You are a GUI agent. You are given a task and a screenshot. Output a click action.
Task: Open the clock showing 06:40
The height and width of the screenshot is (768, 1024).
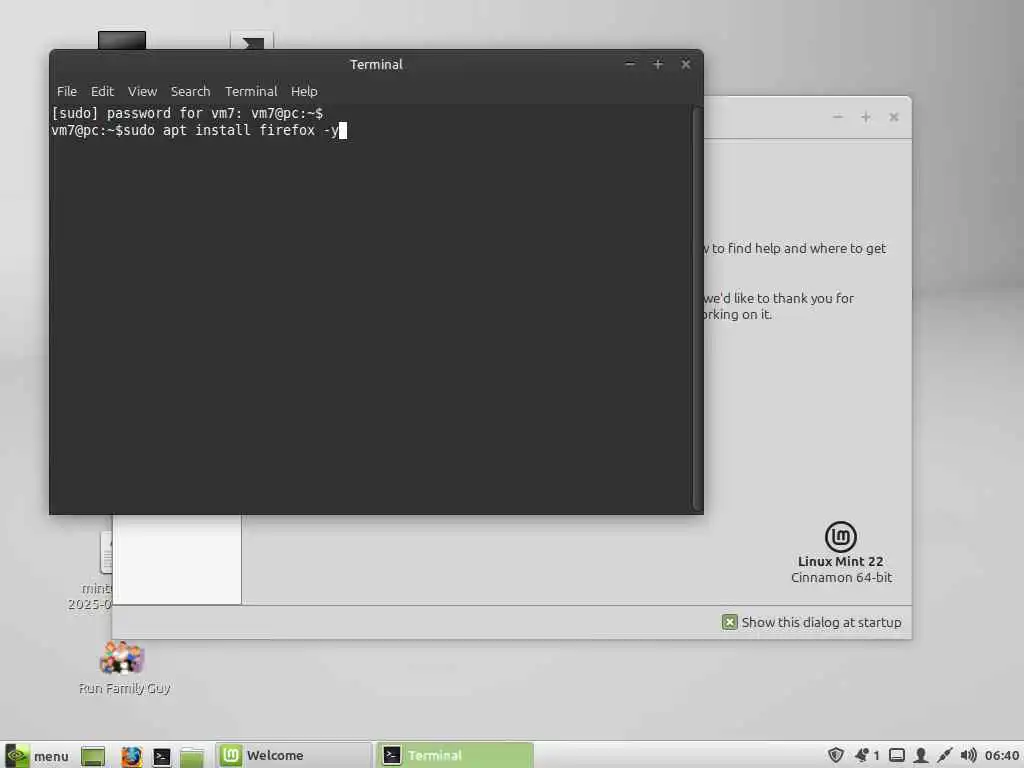point(1002,756)
